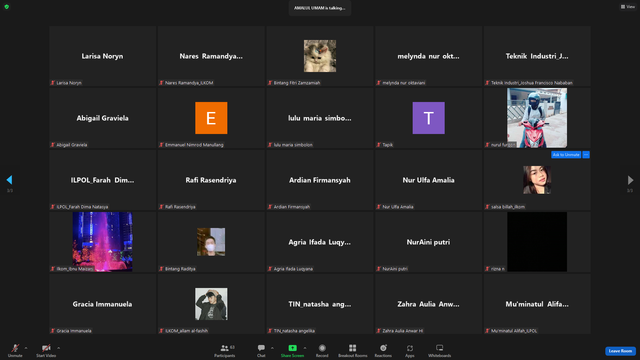Viewport: 640px width, 360px height.
Task: Go to next gallery page arrow
Action: click(630, 180)
